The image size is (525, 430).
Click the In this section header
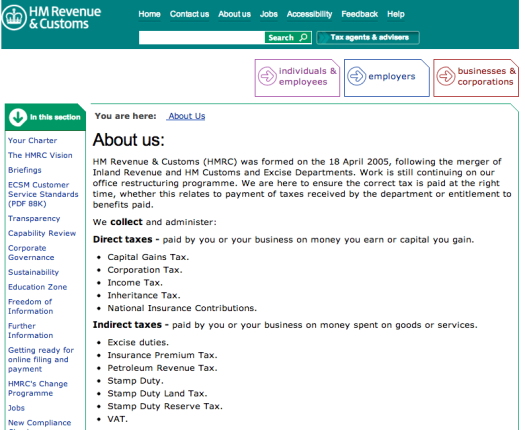click(45, 117)
